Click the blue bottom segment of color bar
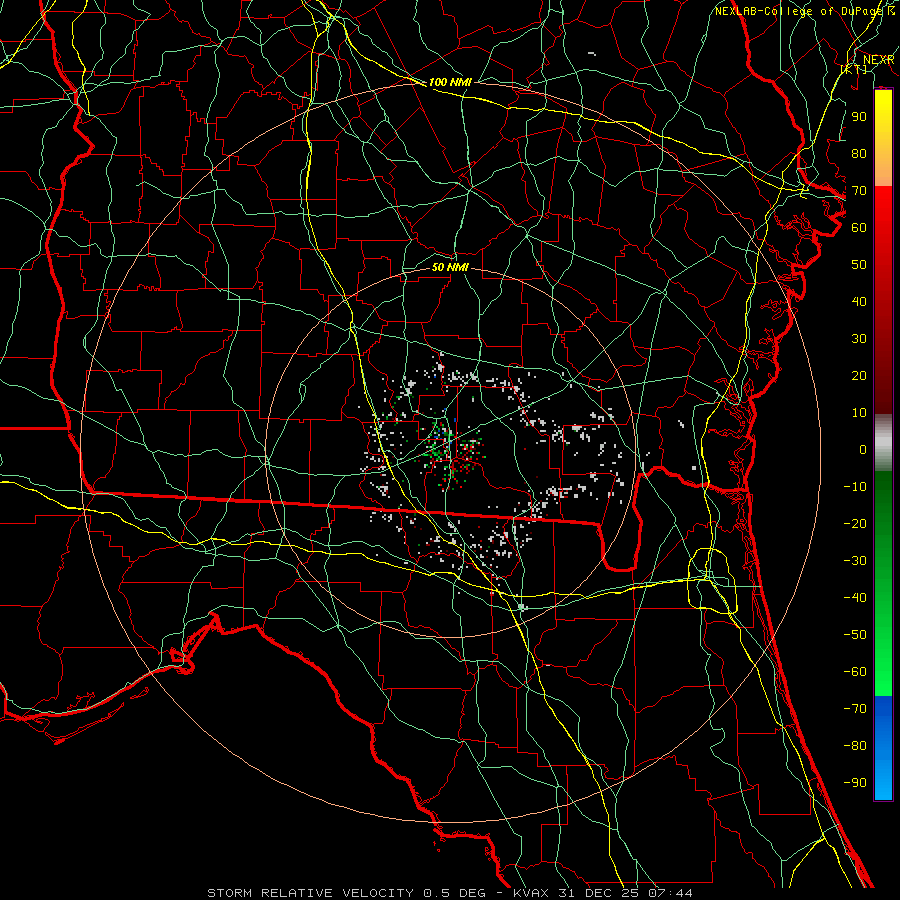This screenshot has width=900, height=900. pos(883,748)
